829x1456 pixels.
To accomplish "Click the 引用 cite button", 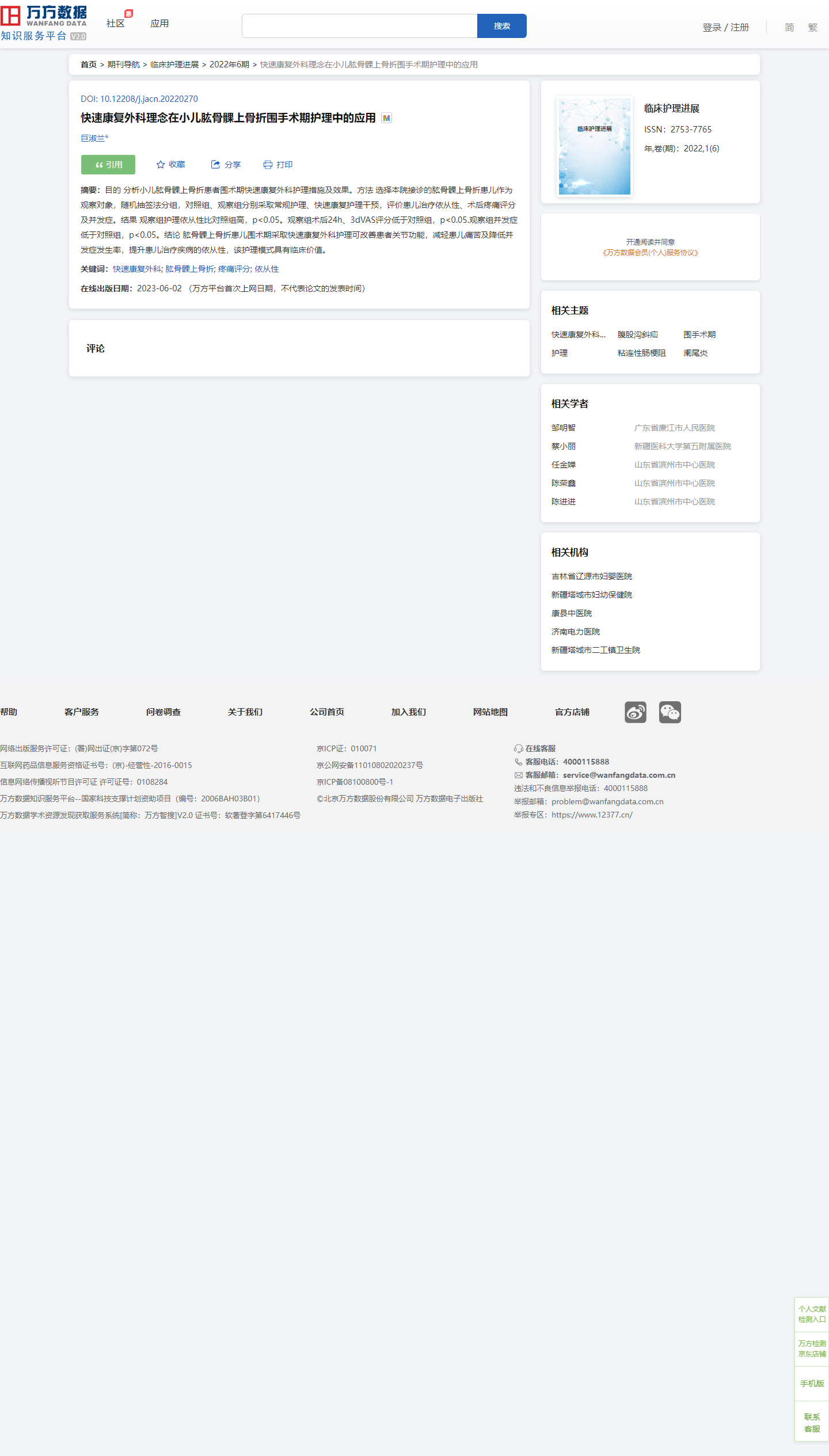I will 108,165.
